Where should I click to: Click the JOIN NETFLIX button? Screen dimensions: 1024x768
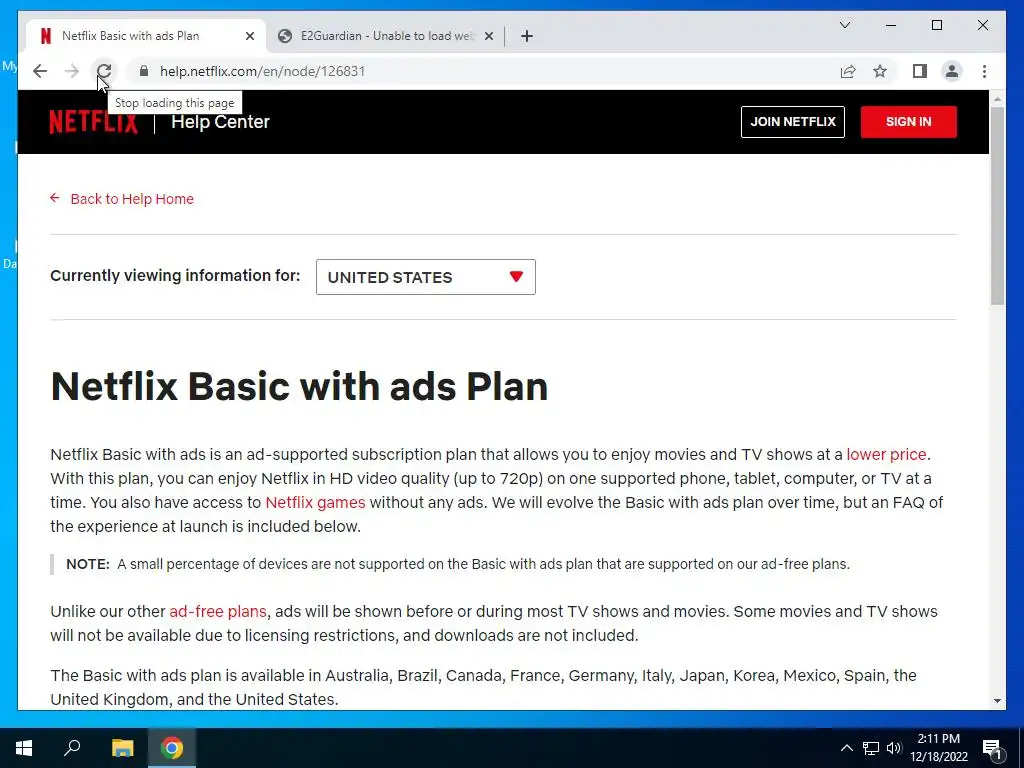point(792,122)
